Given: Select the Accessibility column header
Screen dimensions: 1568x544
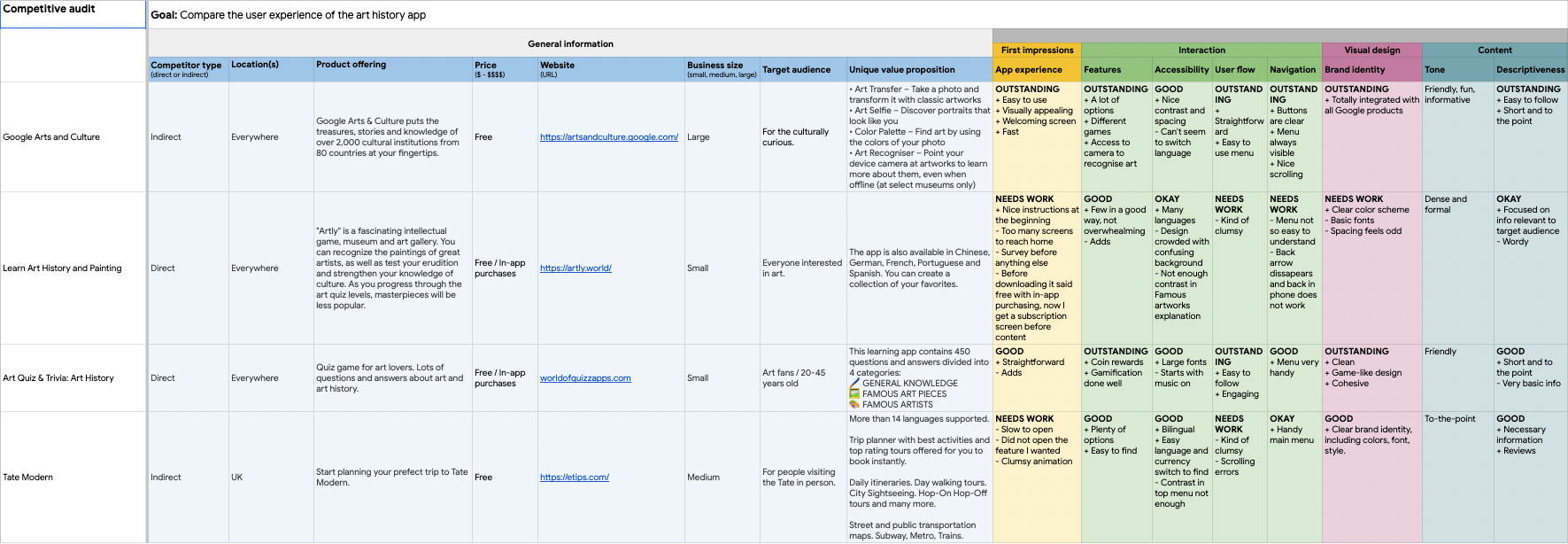Looking at the screenshot, I should pos(1182,70).
